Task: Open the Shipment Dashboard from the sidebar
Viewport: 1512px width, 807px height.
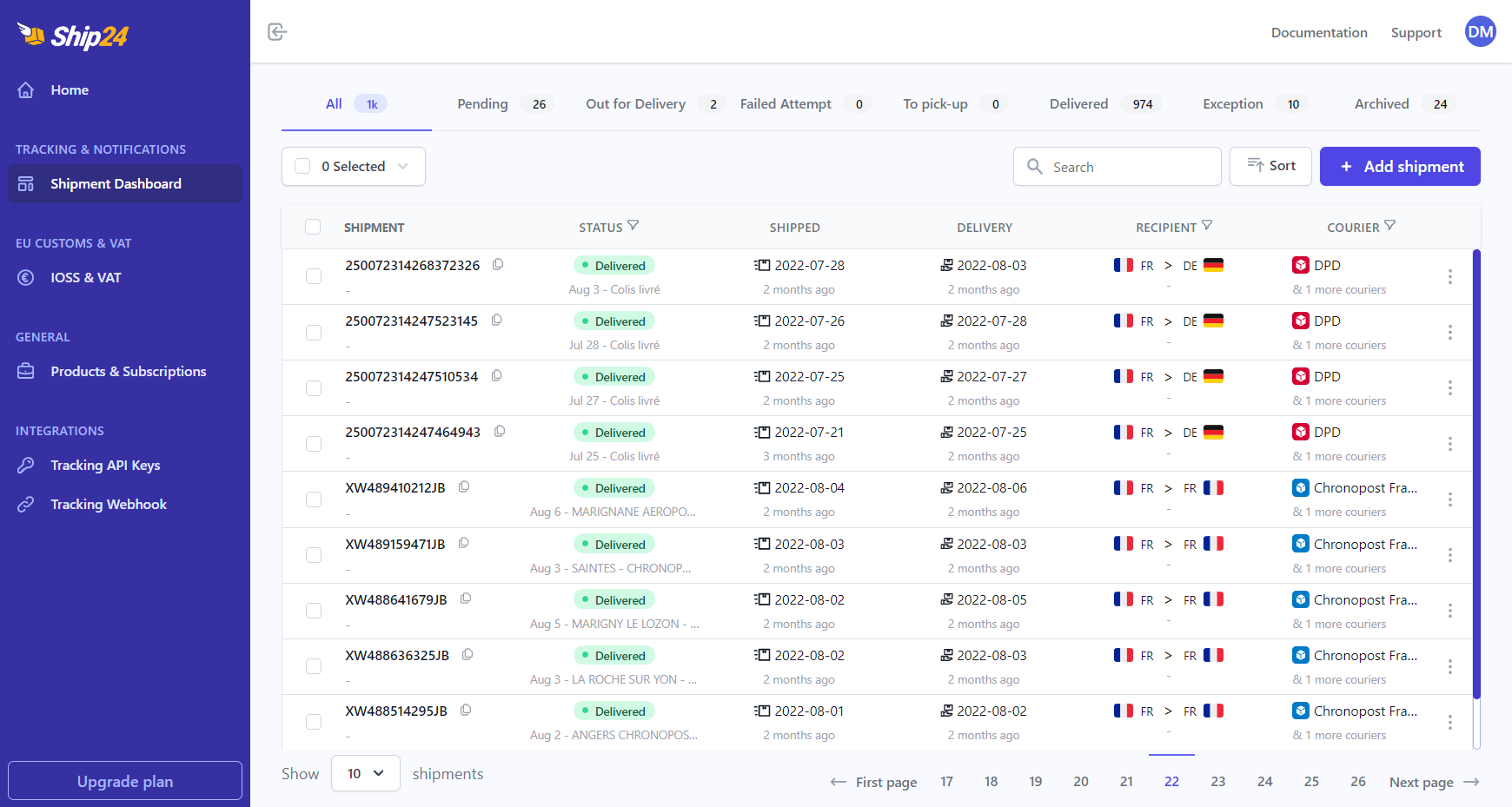Action: [116, 183]
